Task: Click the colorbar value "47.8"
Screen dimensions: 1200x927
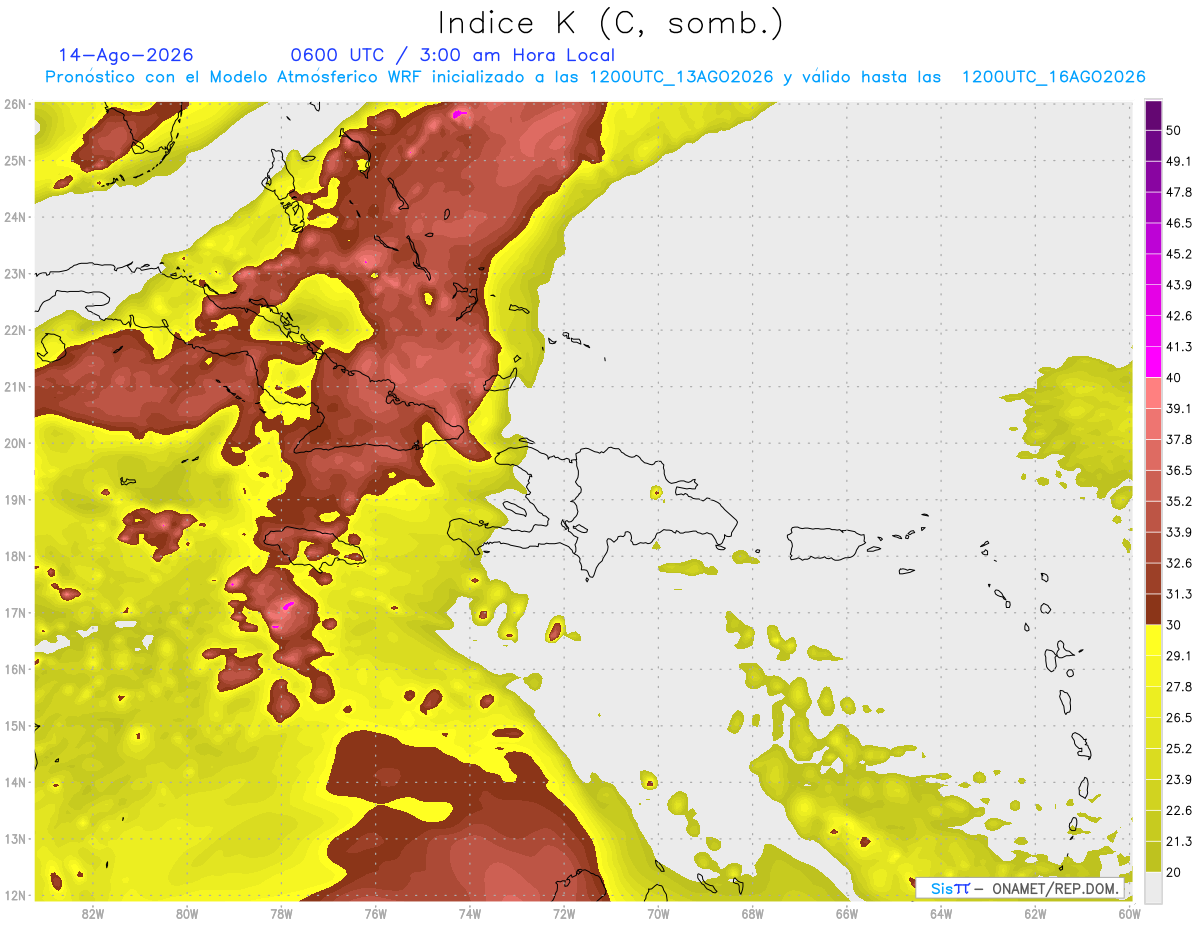Action: (x=1179, y=192)
